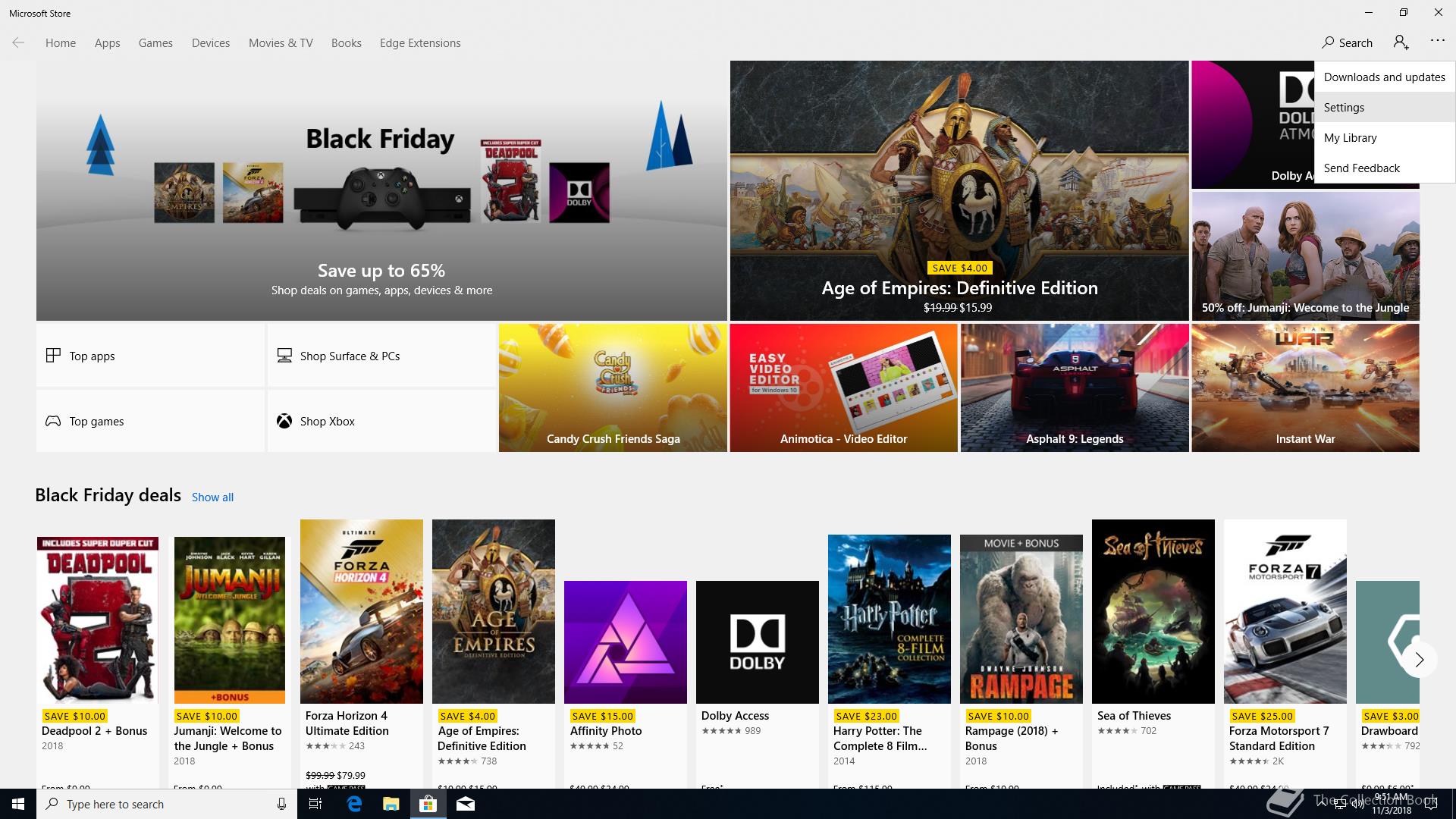The width and height of the screenshot is (1456, 819).
Task: Switch to the Home tab
Action: [61, 42]
